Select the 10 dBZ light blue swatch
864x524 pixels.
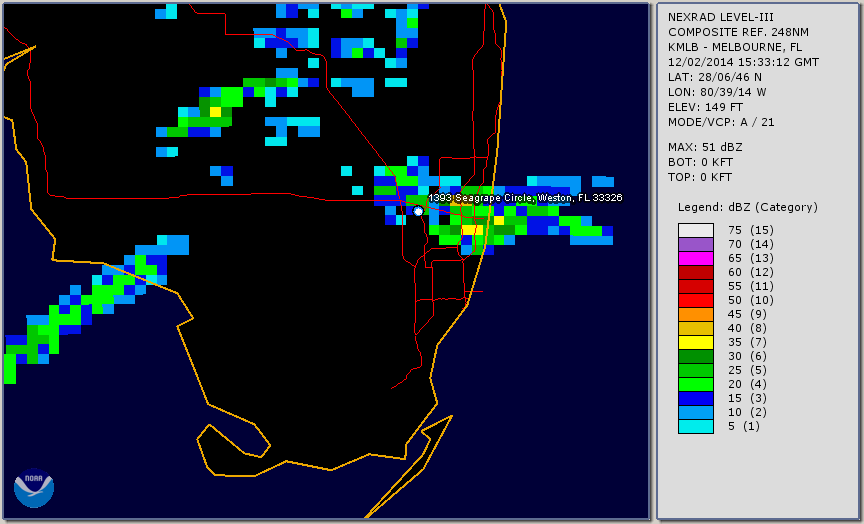coord(696,413)
